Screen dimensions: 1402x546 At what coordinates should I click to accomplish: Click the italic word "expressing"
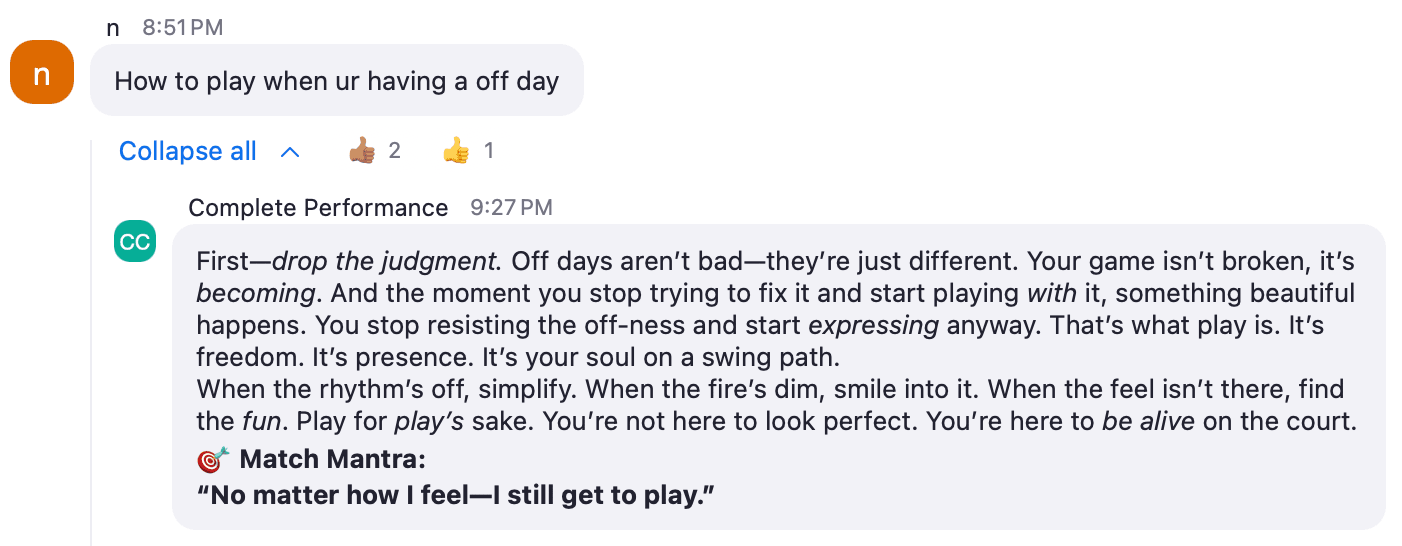(874, 326)
